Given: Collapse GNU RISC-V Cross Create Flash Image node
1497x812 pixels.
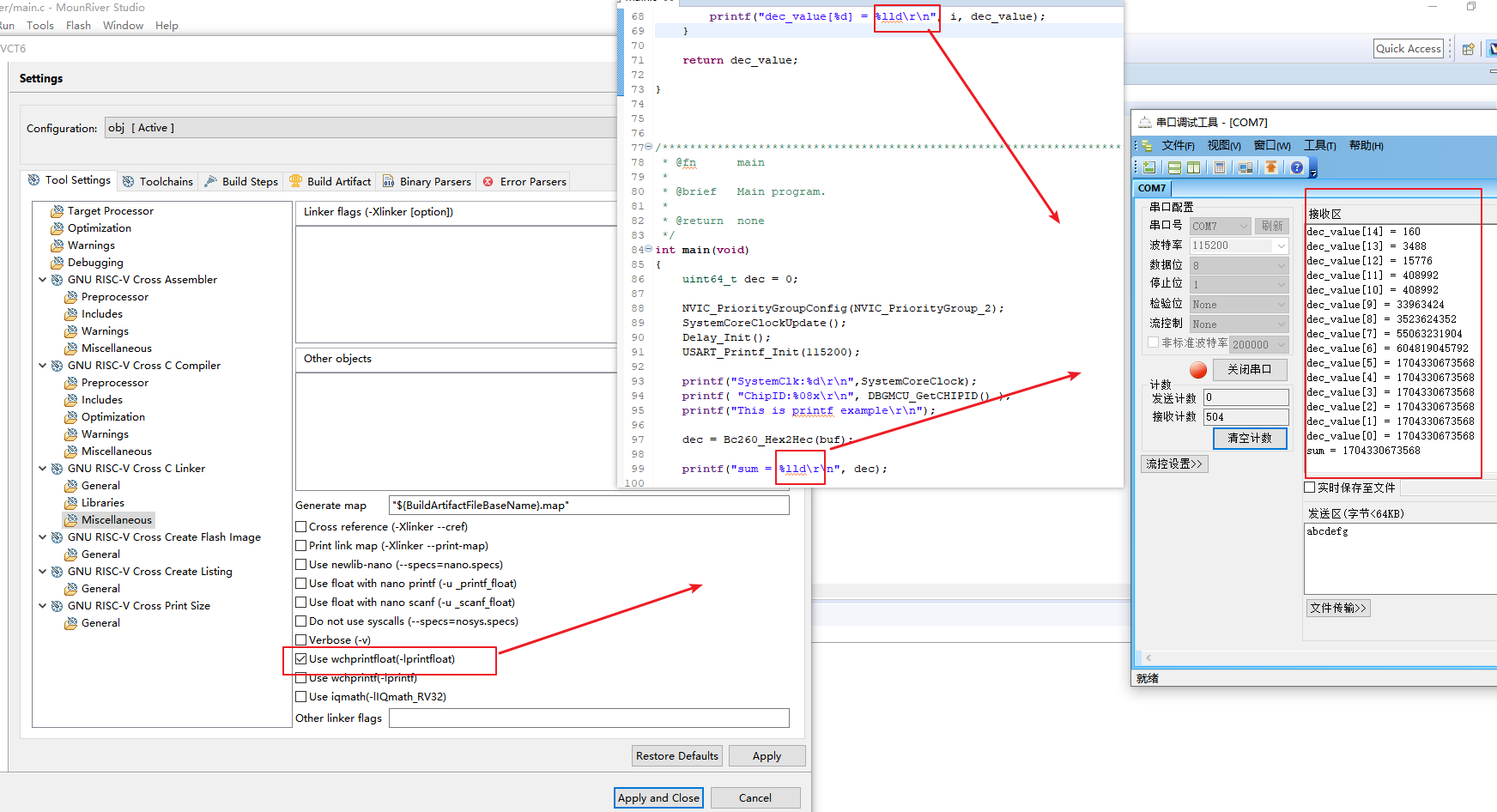Looking at the screenshot, I should [x=43, y=537].
